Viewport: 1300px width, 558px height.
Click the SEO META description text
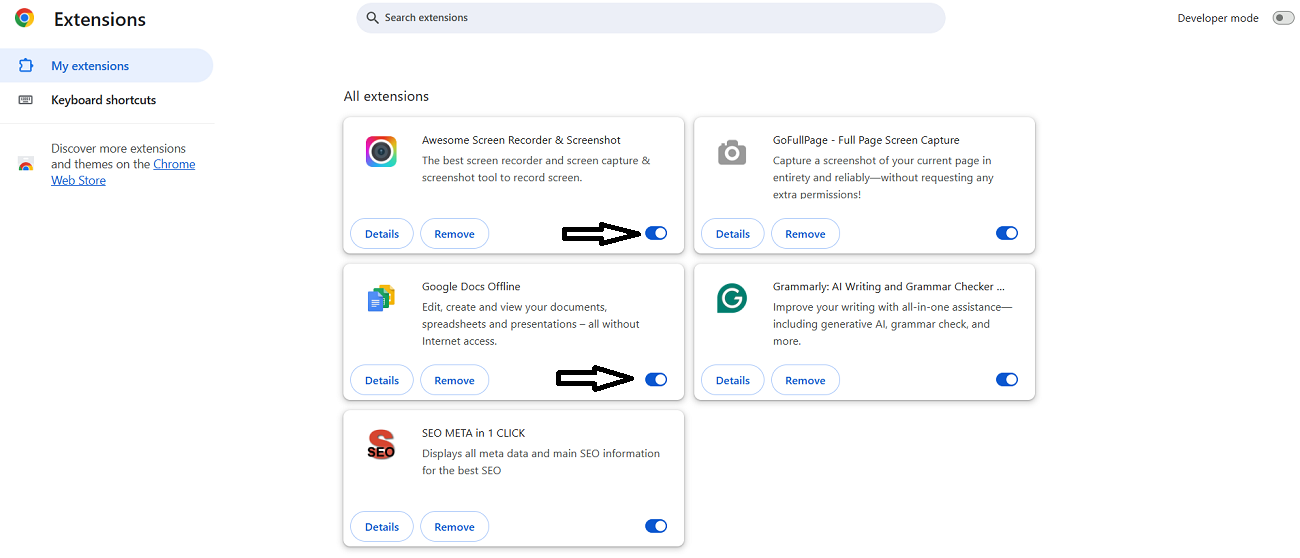[541, 462]
